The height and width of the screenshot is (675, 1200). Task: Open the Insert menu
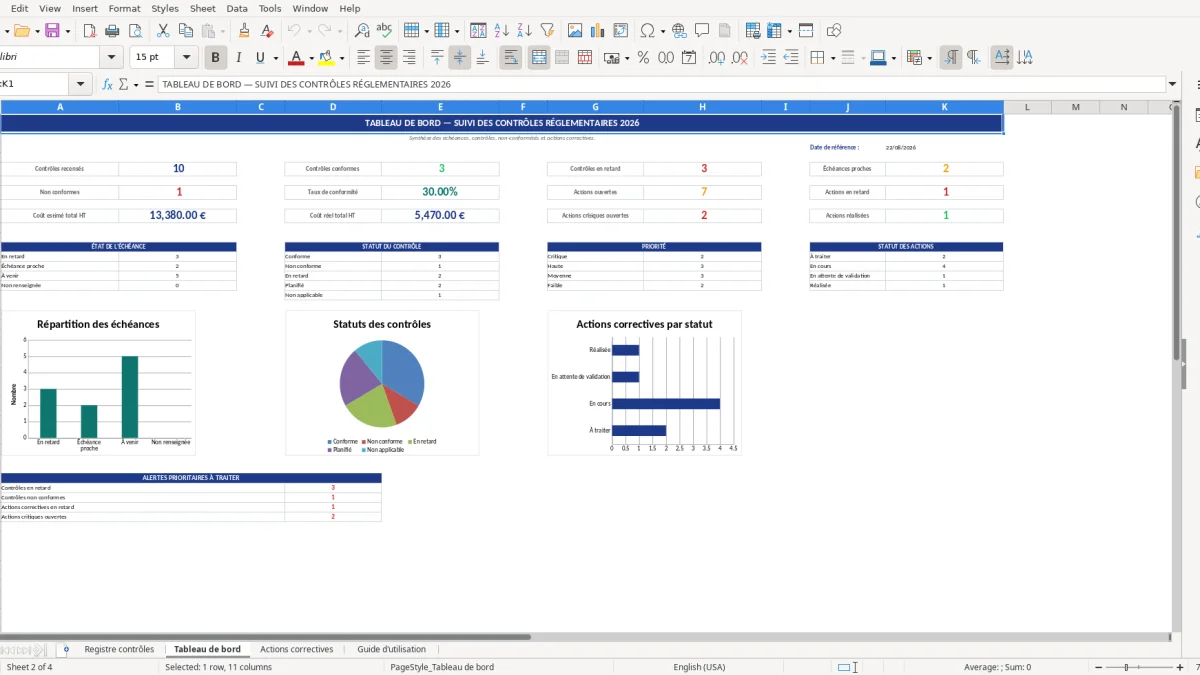85,8
